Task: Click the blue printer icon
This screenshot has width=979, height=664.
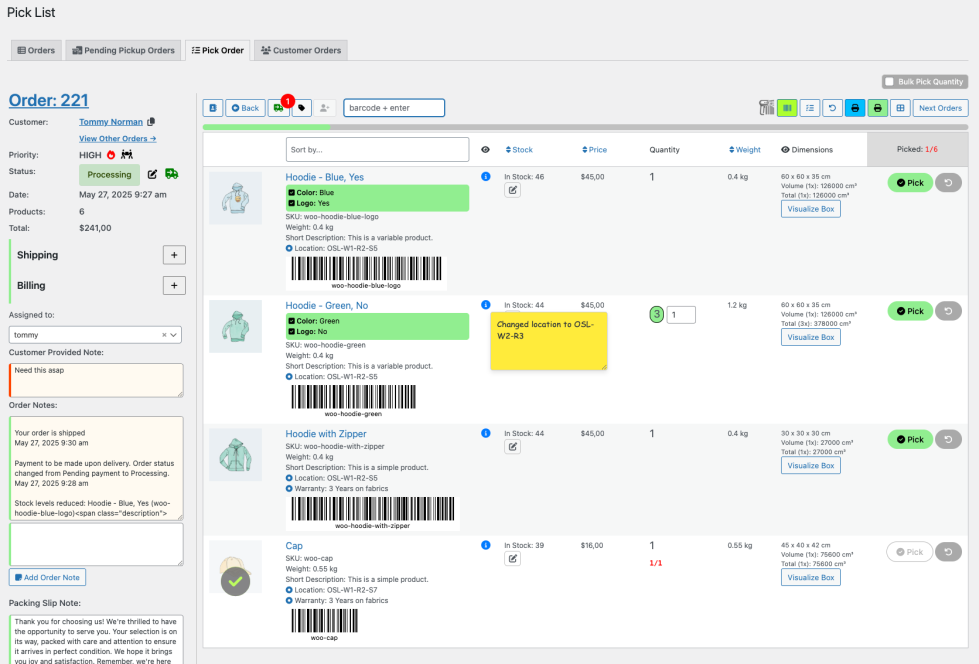Action: [855, 108]
